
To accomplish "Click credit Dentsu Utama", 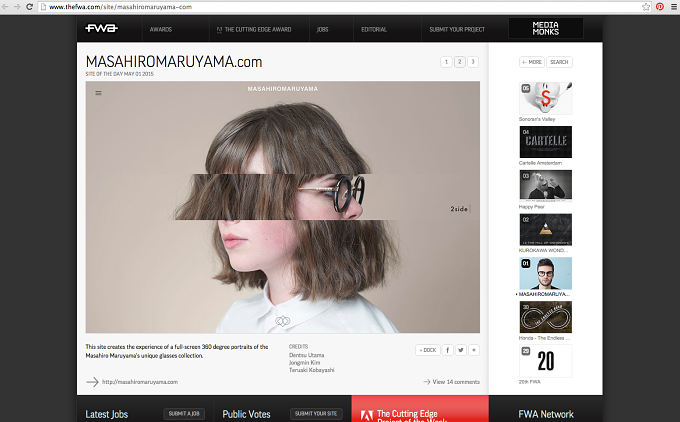I will 307,355.
